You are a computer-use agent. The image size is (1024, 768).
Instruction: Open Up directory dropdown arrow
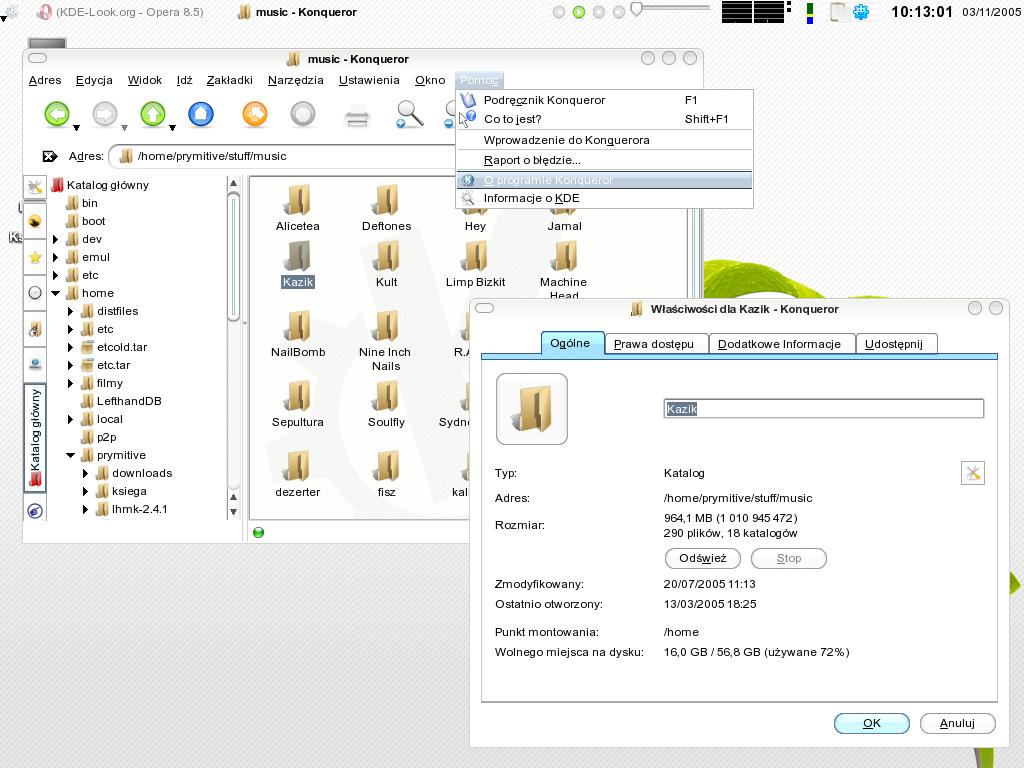172,127
